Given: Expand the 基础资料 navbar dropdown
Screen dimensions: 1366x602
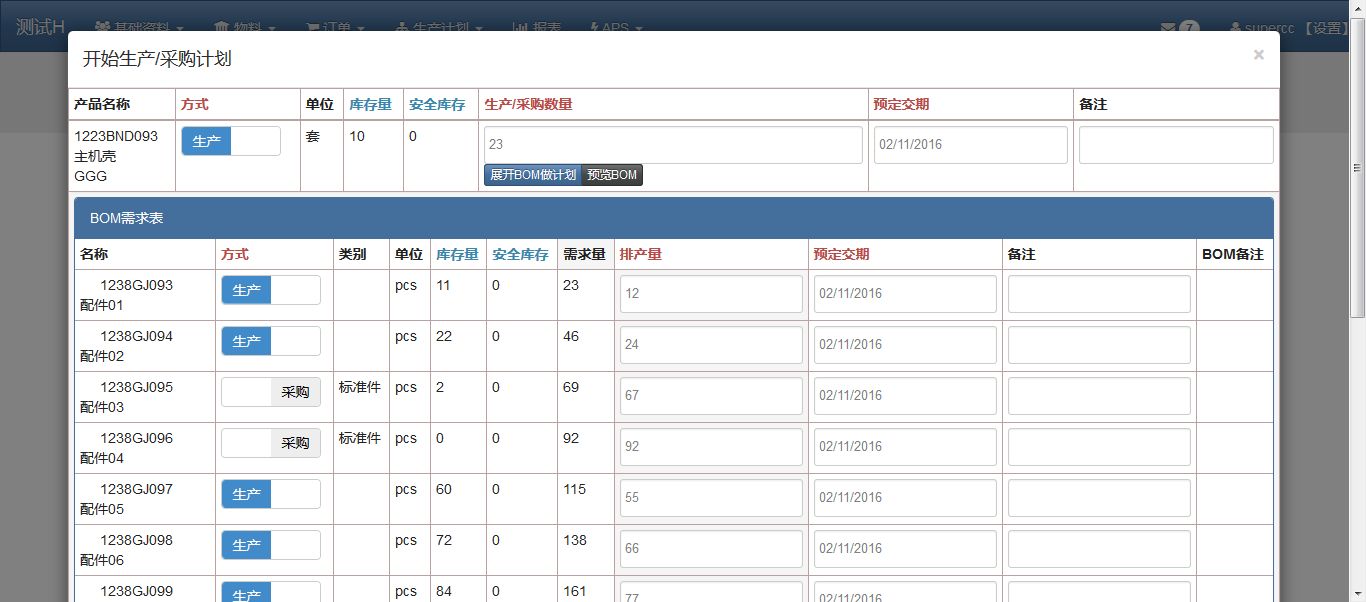Looking at the screenshot, I should coord(142,28).
